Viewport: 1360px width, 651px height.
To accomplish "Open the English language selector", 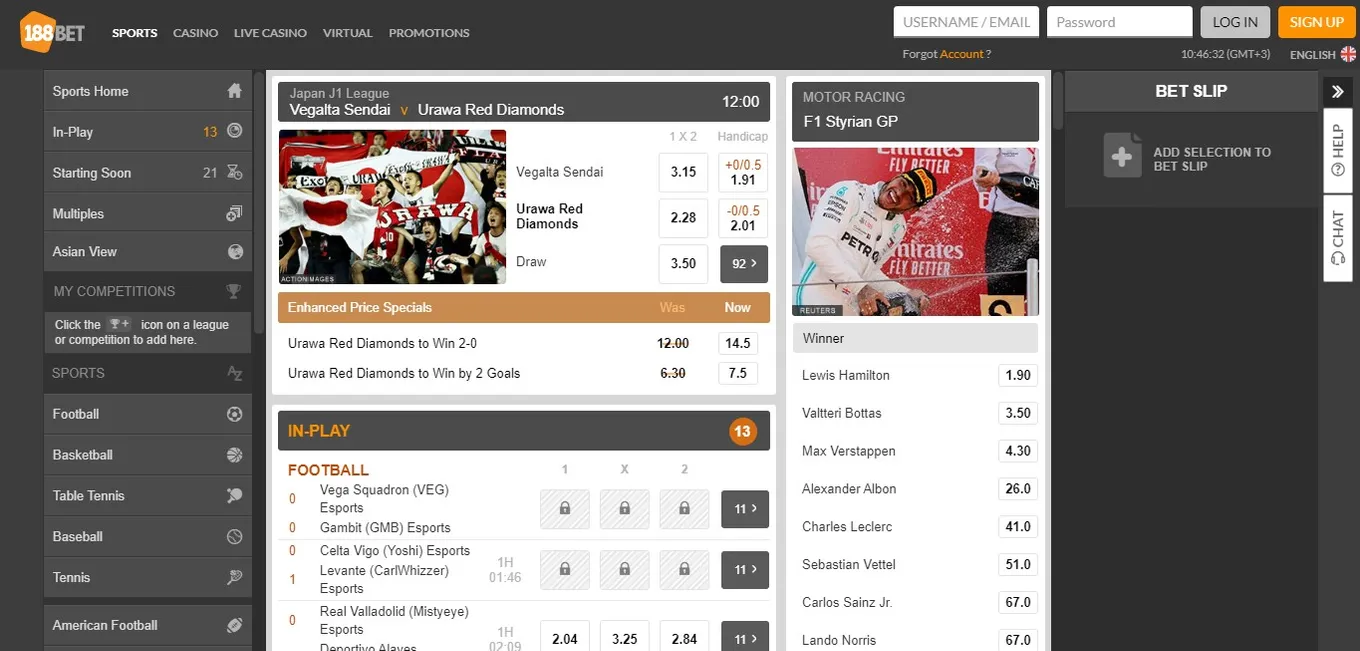I will (1322, 55).
